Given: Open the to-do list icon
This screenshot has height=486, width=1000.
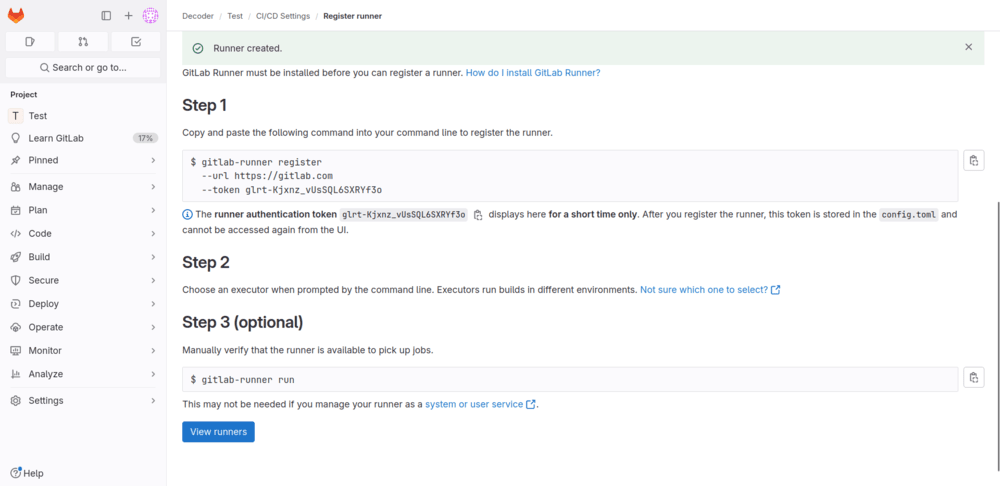Looking at the screenshot, I should pyautogui.click(x=136, y=42).
